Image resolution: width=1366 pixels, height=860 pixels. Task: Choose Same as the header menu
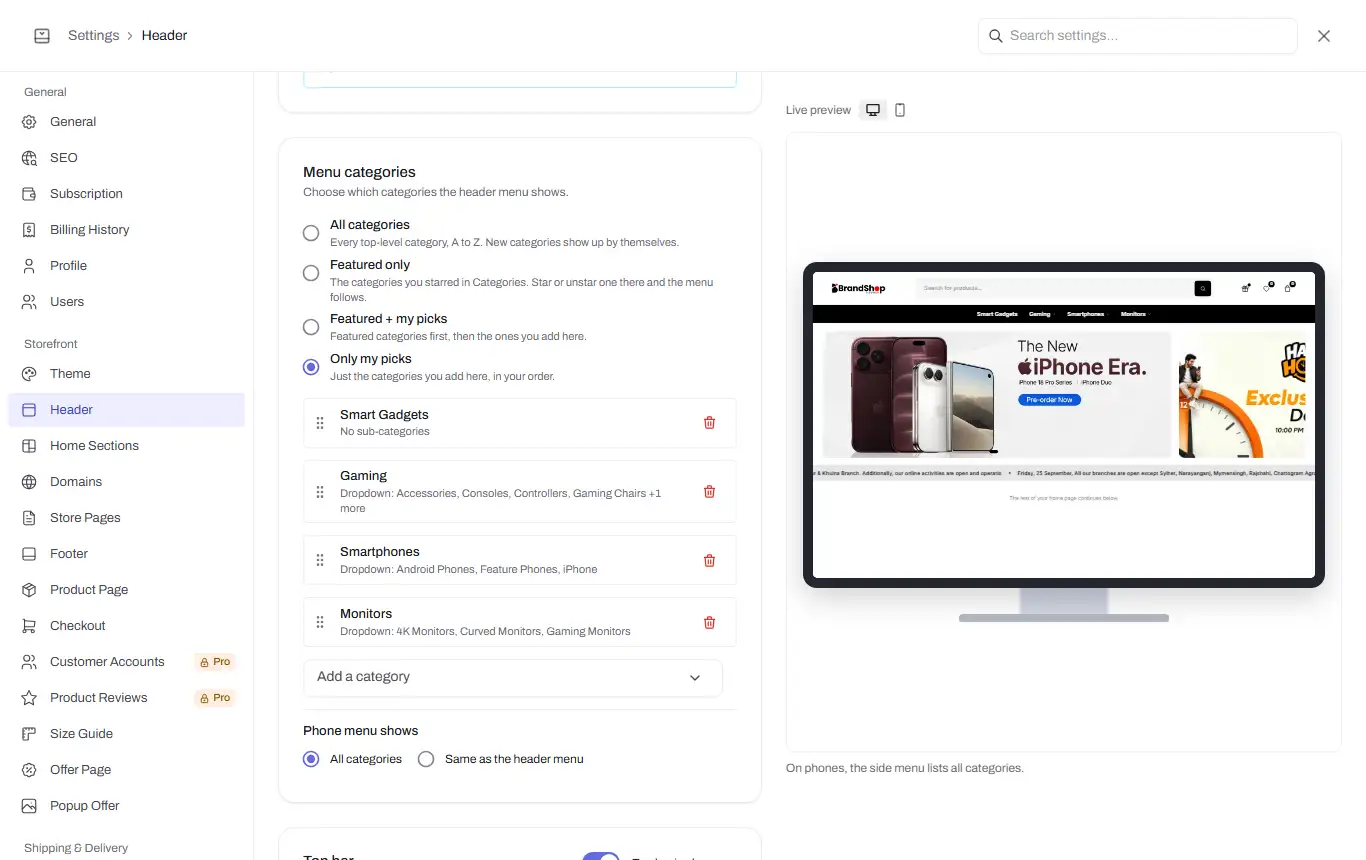click(x=426, y=759)
